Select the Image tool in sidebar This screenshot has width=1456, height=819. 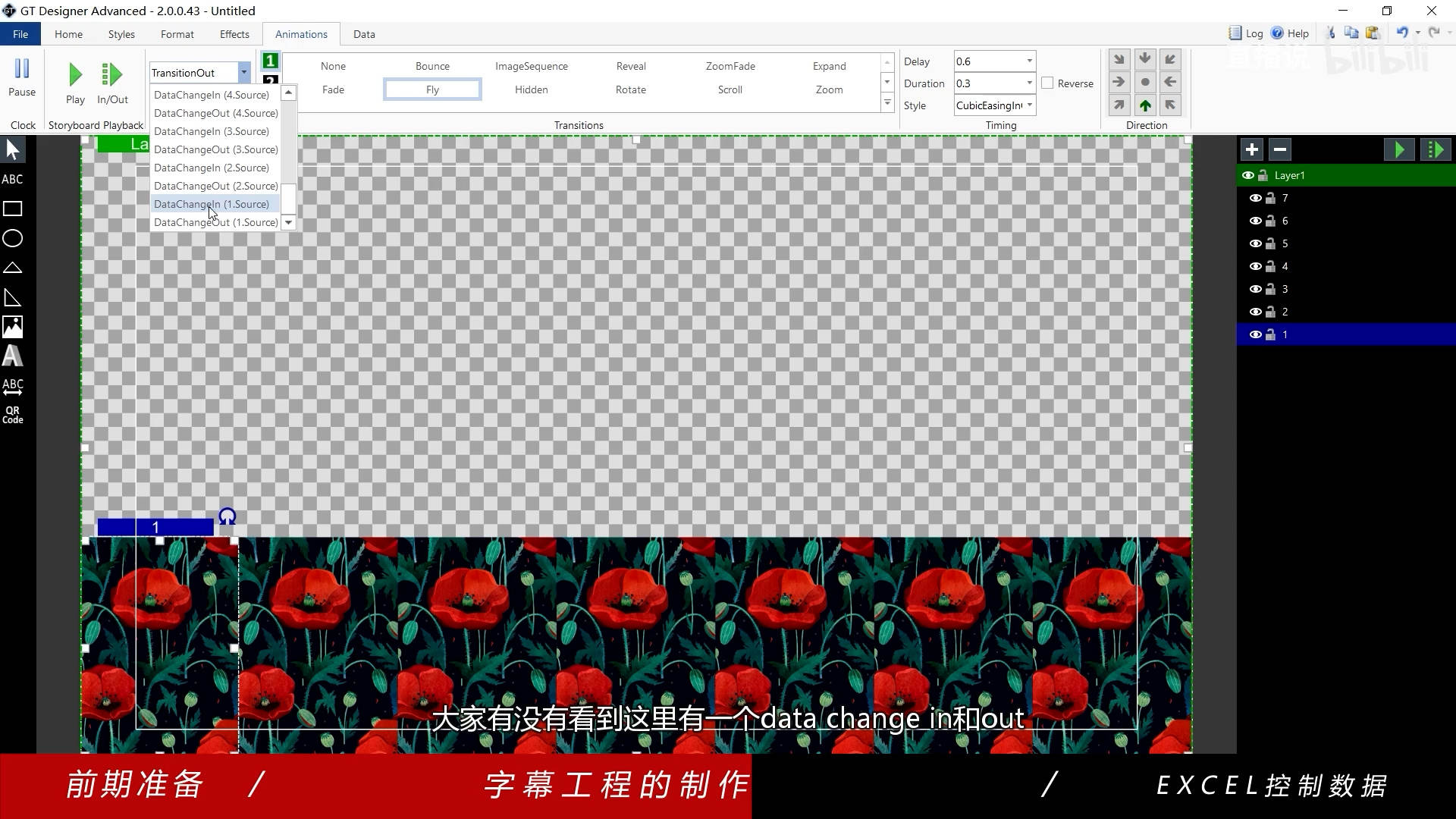point(13,327)
